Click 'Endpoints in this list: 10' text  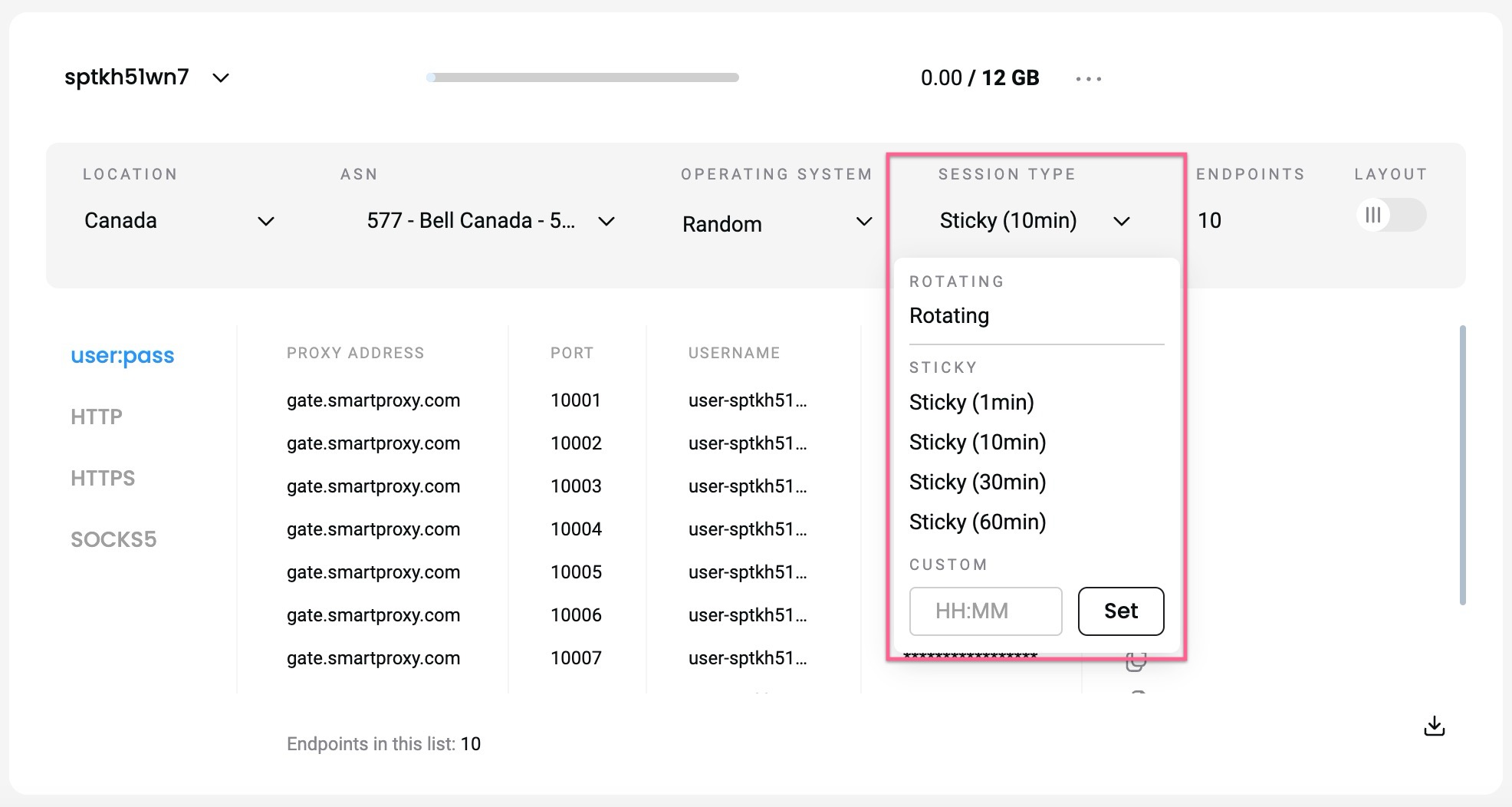tap(383, 744)
